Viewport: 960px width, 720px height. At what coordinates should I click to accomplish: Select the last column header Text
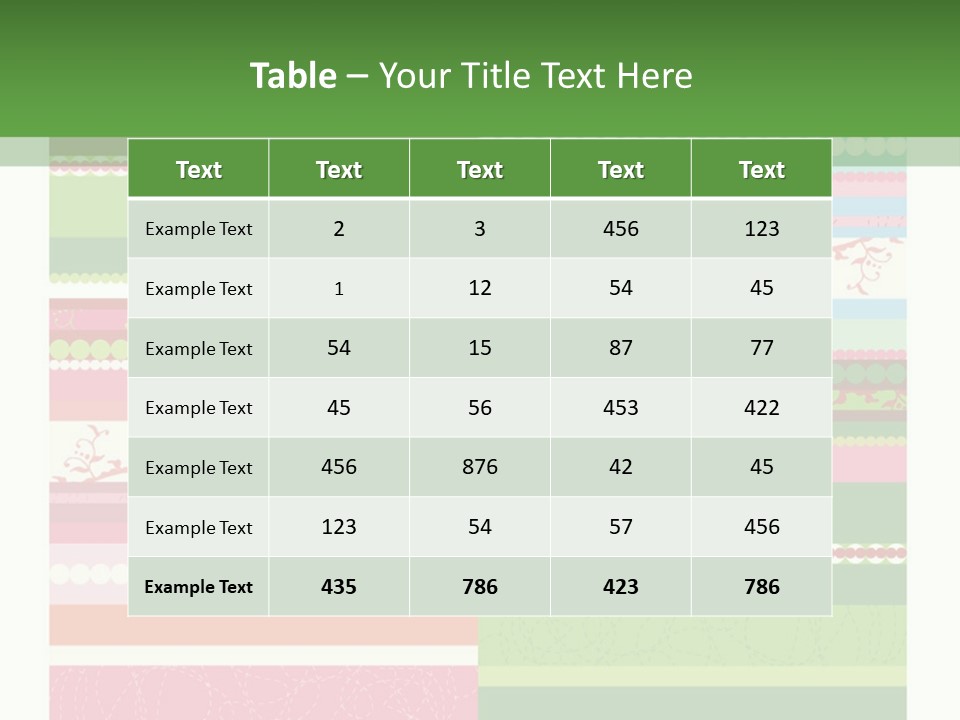(x=761, y=170)
